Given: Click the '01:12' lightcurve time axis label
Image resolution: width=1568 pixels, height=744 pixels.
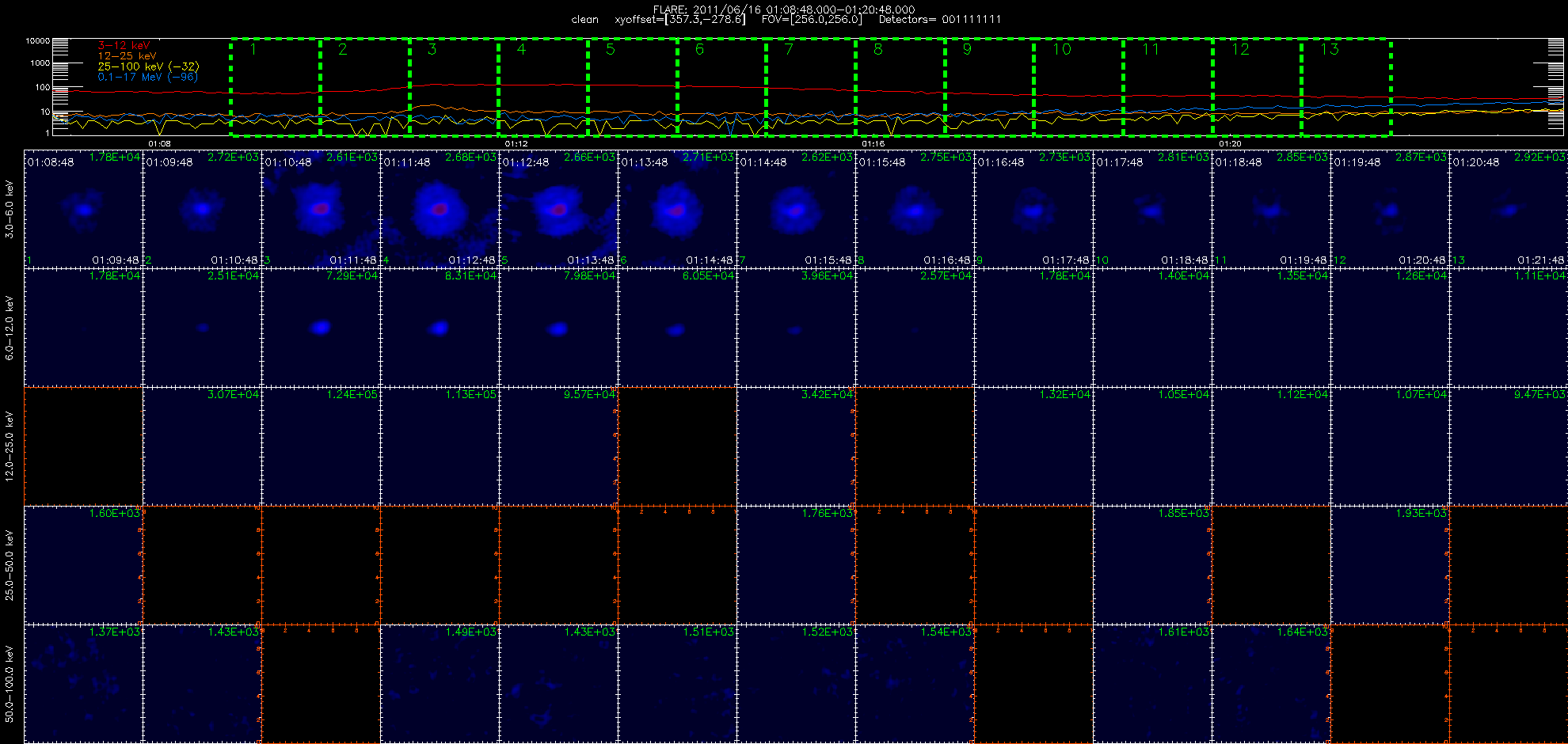Looking at the screenshot, I should point(516,144).
